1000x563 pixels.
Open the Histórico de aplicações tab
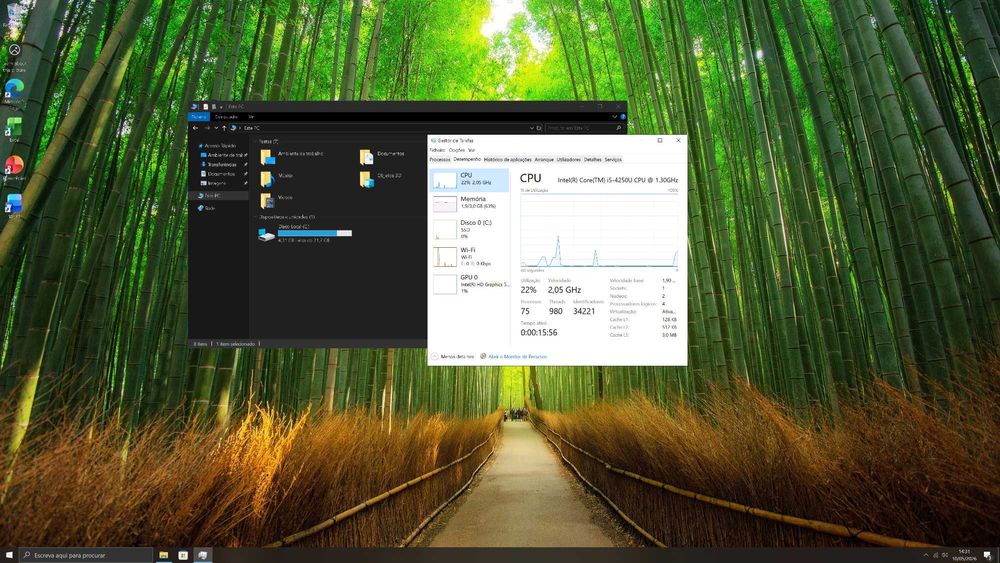click(508, 159)
